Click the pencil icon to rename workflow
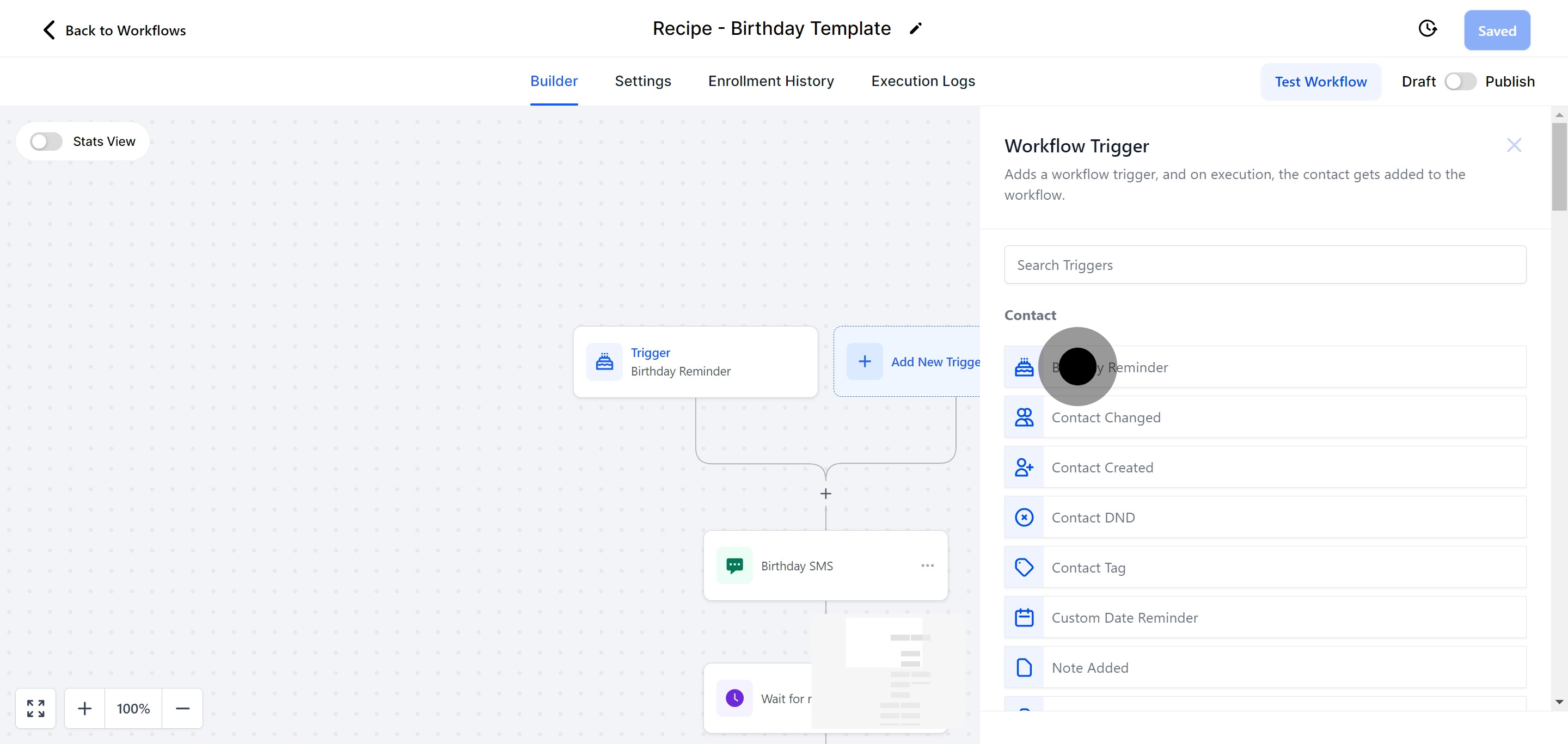This screenshot has width=1568, height=744. 915,29
